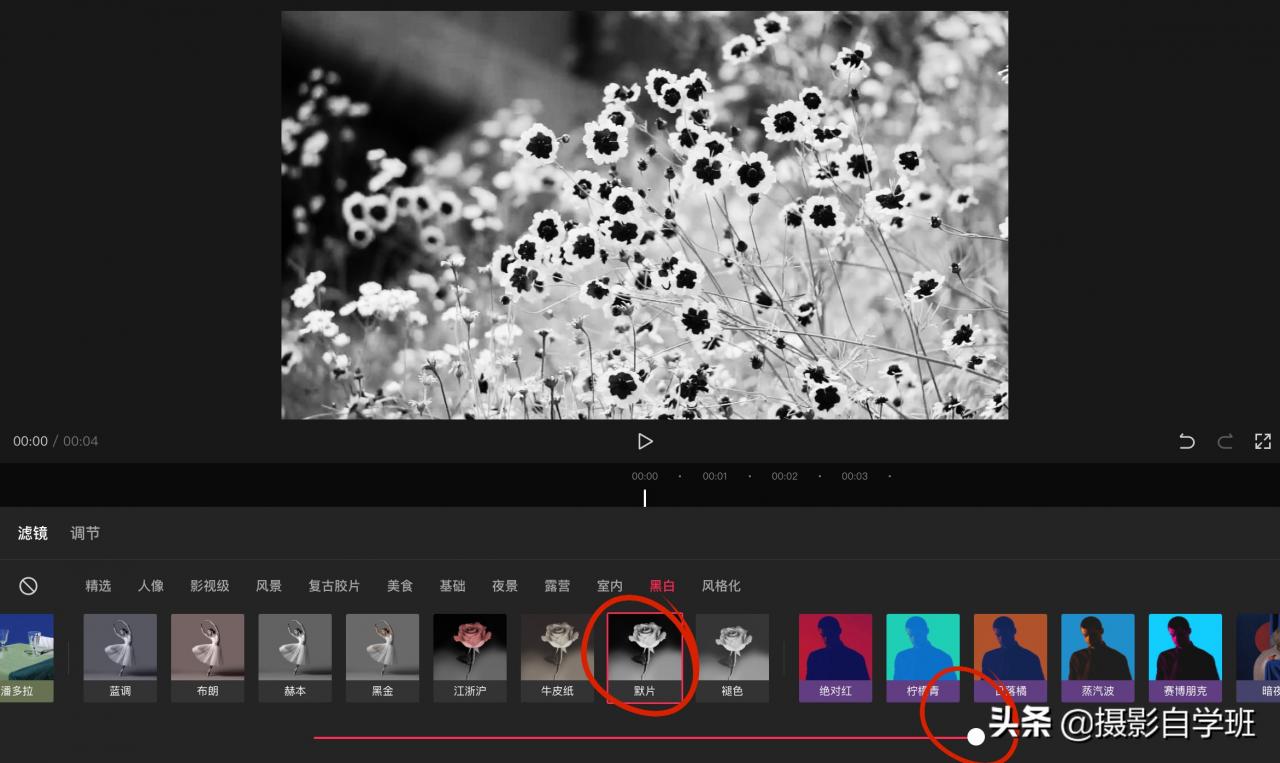Apply the 褪色 filter thumbnail
1280x763 pixels.
coord(732,657)
